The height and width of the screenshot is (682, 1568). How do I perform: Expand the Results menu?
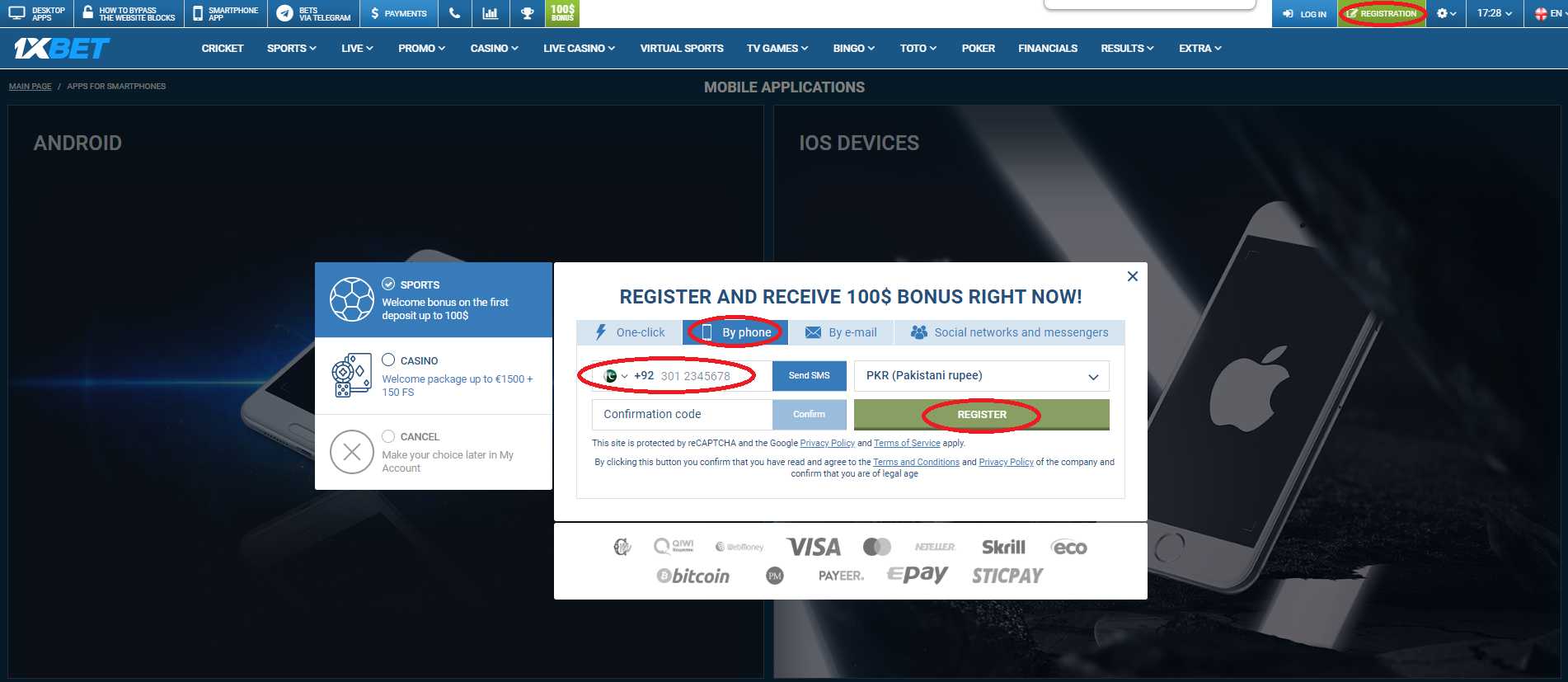[1127, 49]
